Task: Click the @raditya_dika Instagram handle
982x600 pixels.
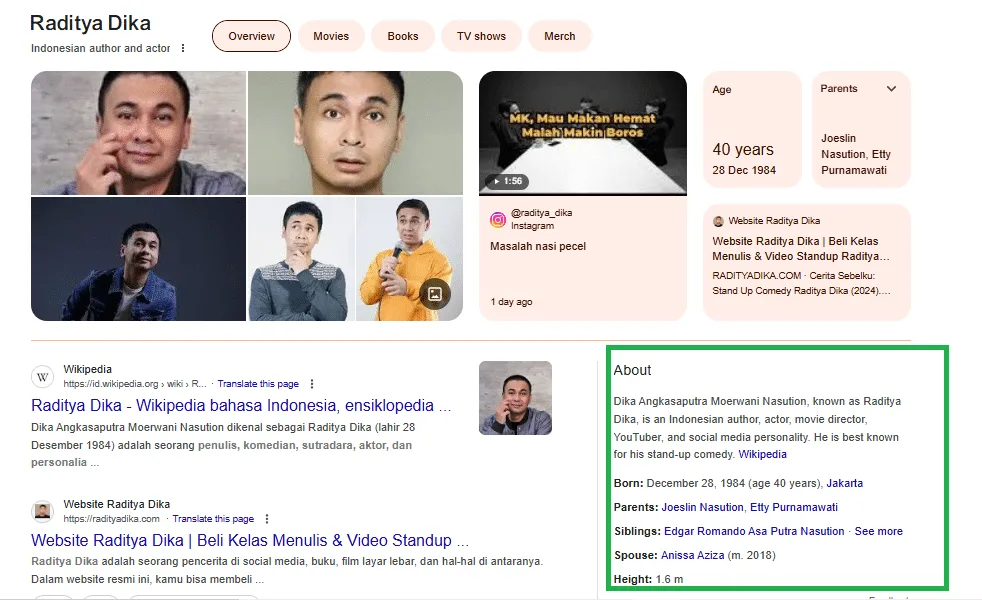Action: click(x=541, y=212)
